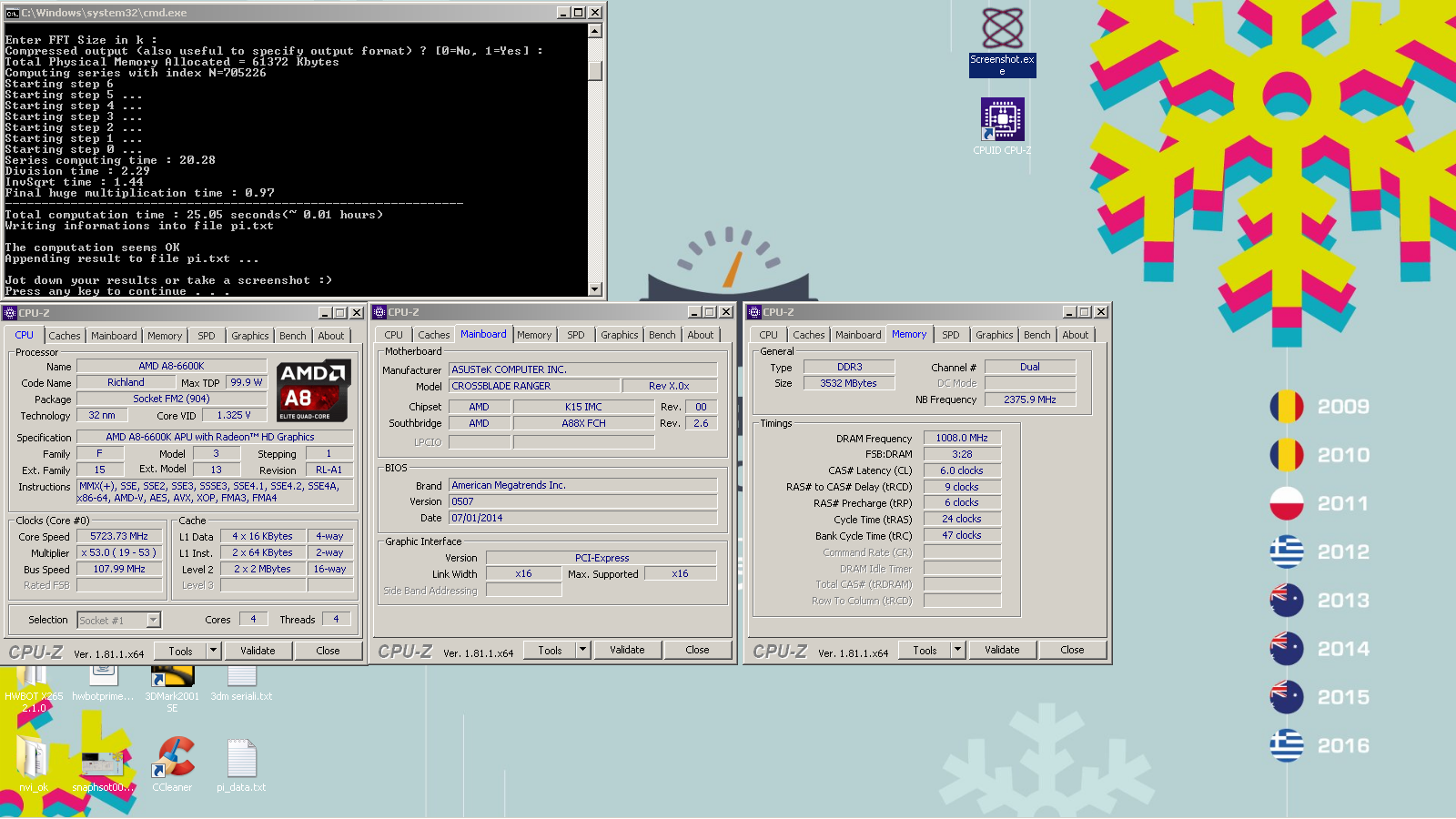Click Tools button in the Memory tab window
Viewport: 1456px width, 819px height.
click(x=925, y=650)
